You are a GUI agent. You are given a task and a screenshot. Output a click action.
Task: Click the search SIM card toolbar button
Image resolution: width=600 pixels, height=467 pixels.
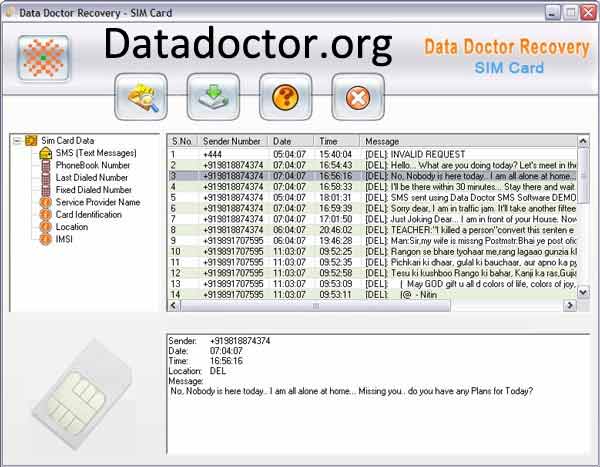[x=141, y=97]
